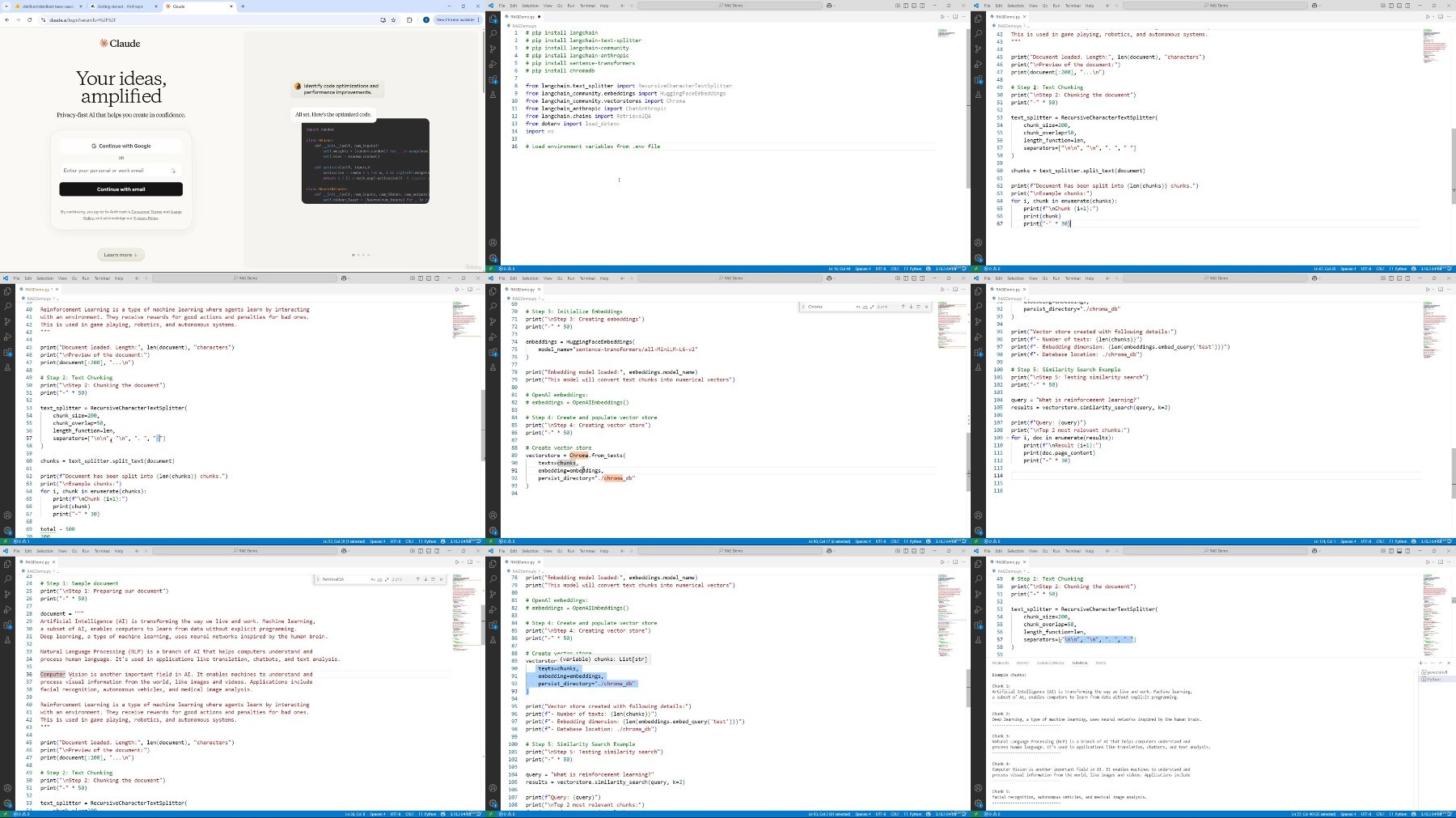The height and width of the screenshot is (818, 1456).
Task: Click the Learn more button on Claude page
Action: (121, 255)
